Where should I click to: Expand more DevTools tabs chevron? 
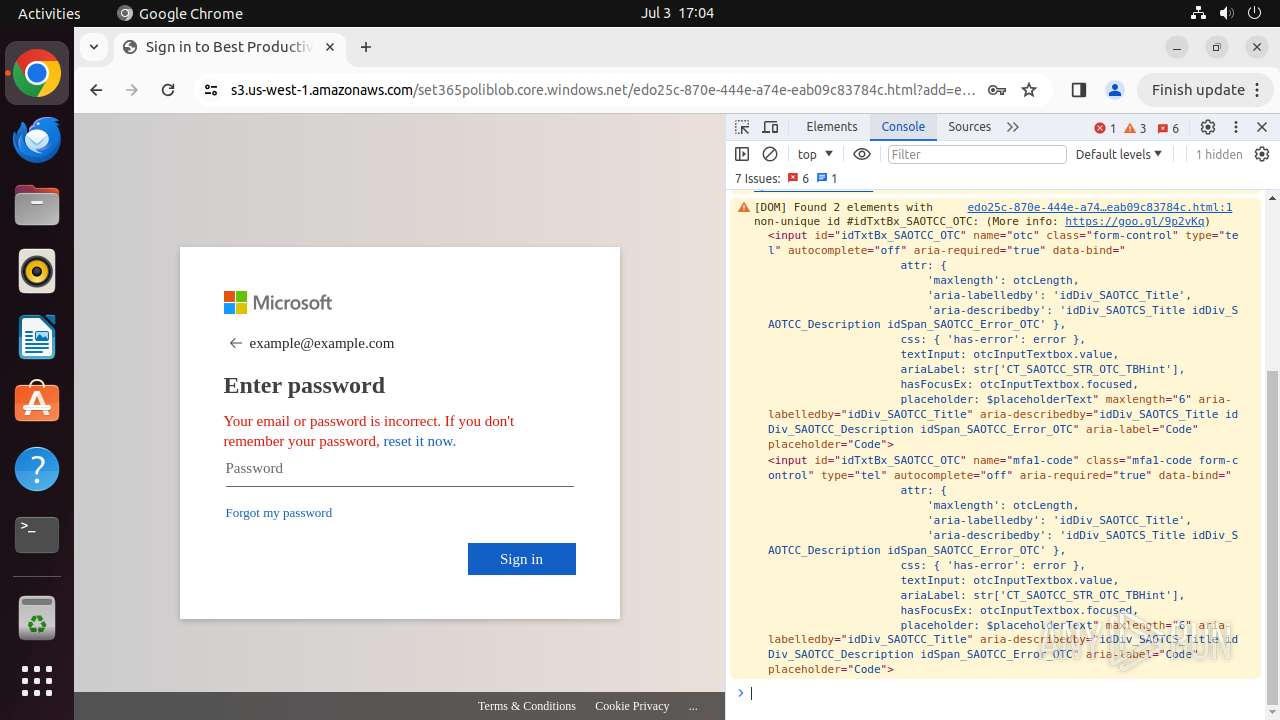click(x=1013, y=127)
